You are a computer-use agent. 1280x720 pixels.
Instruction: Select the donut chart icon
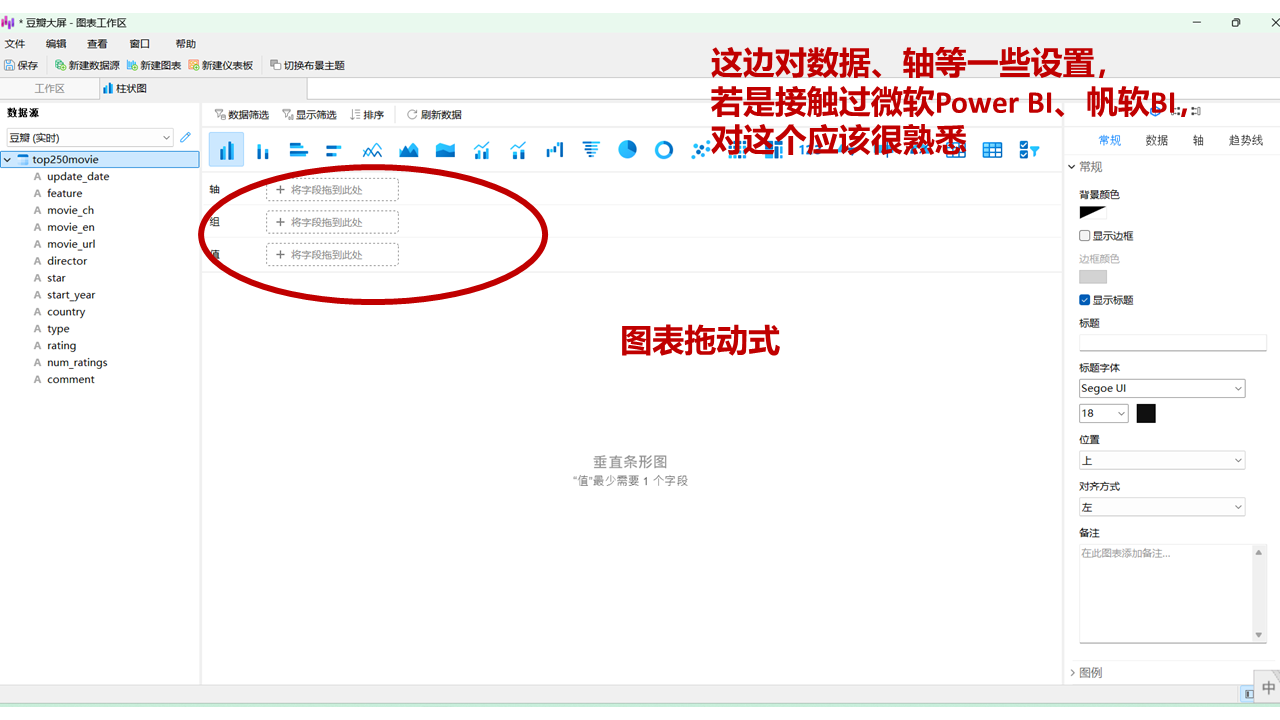(x=664, y=150)
